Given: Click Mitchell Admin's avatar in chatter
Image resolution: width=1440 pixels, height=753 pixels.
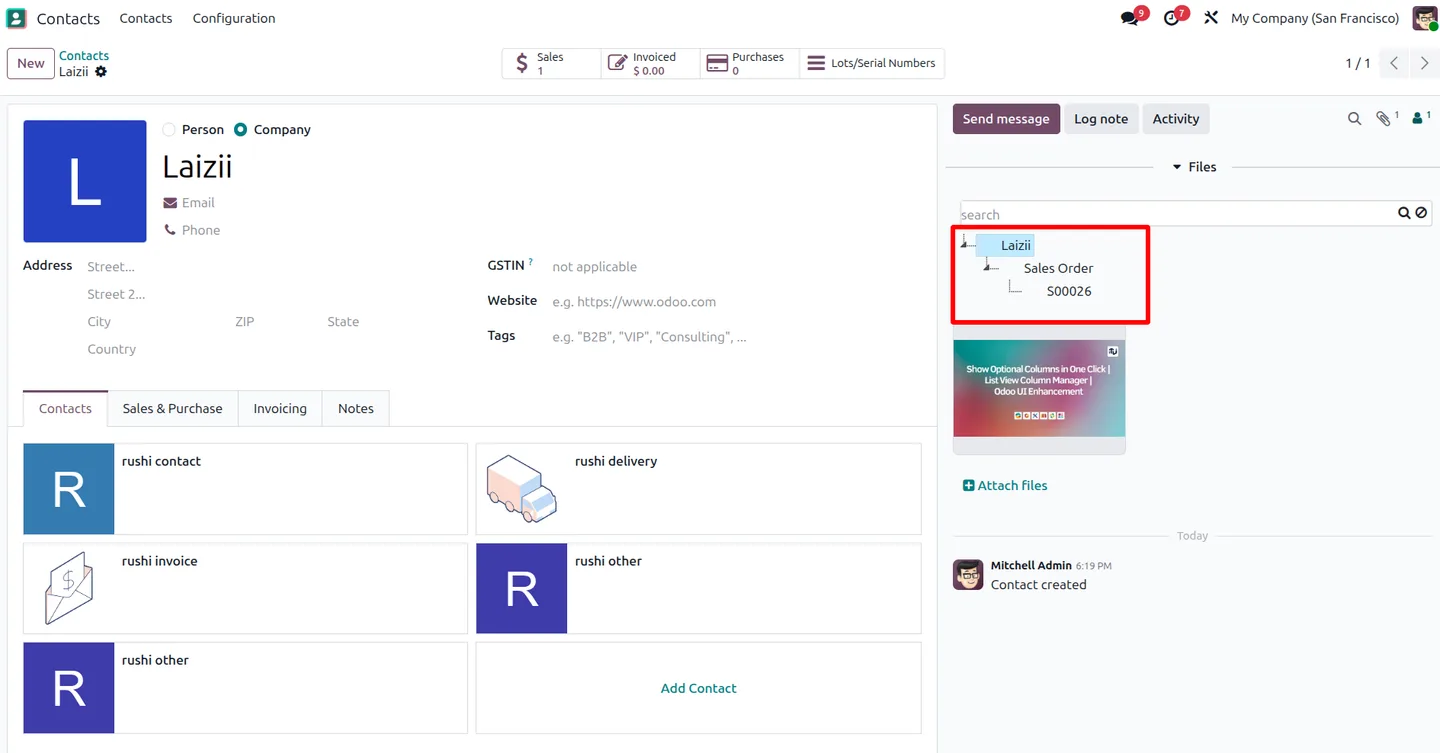Looking at the screenshot, I should [968, 575].
